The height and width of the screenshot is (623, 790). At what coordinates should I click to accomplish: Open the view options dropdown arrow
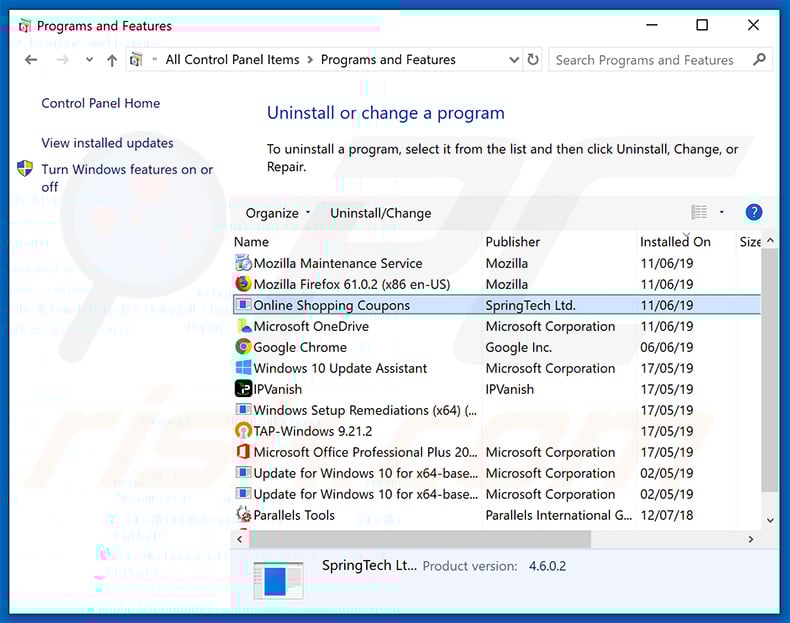(x=721, y=212)
